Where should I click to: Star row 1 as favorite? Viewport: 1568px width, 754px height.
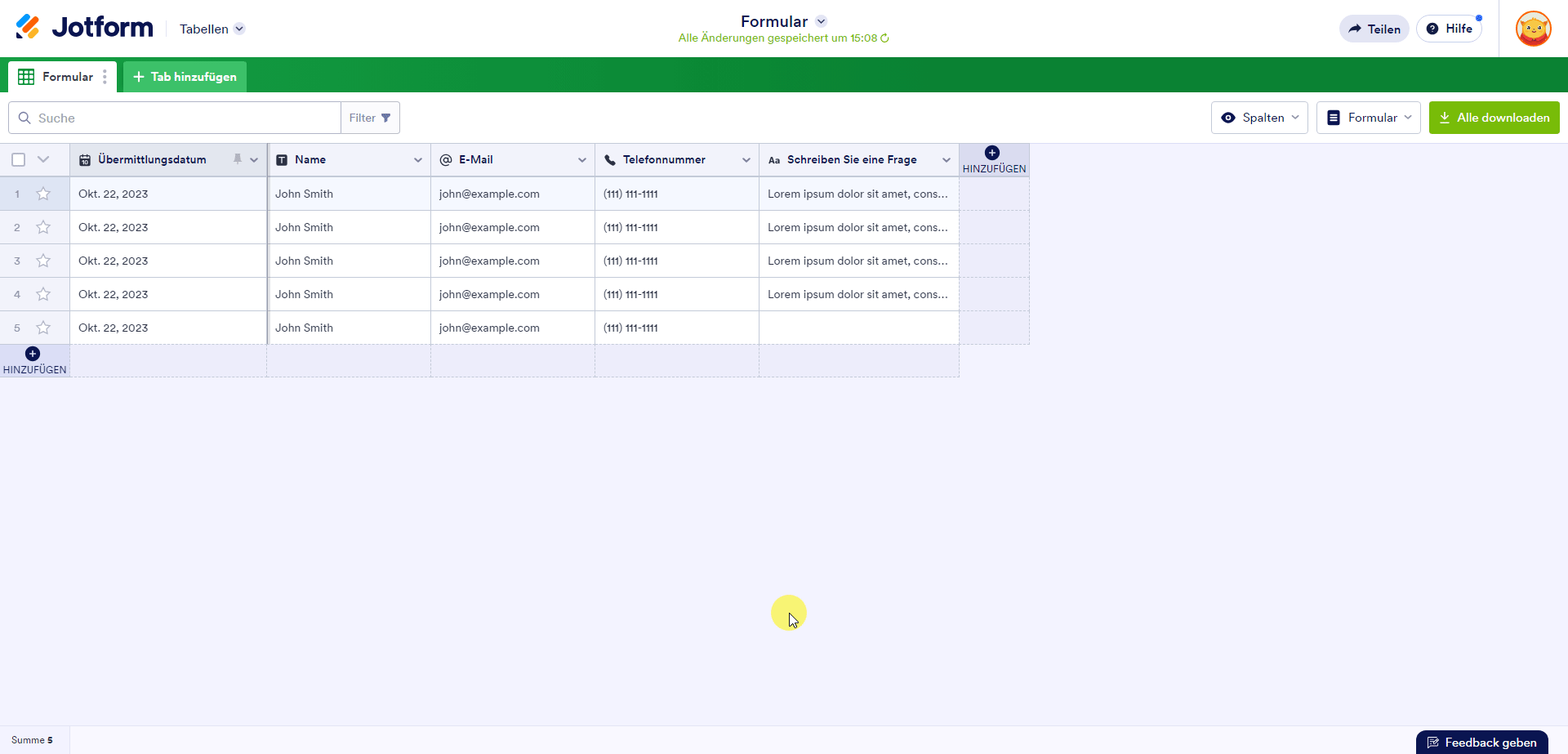click(43, 194)
